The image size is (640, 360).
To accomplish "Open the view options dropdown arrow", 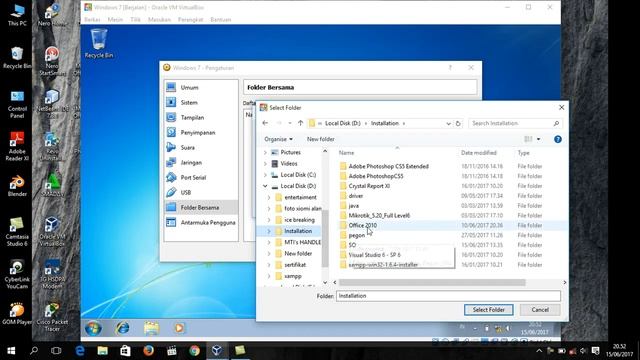I will (538, 139).
